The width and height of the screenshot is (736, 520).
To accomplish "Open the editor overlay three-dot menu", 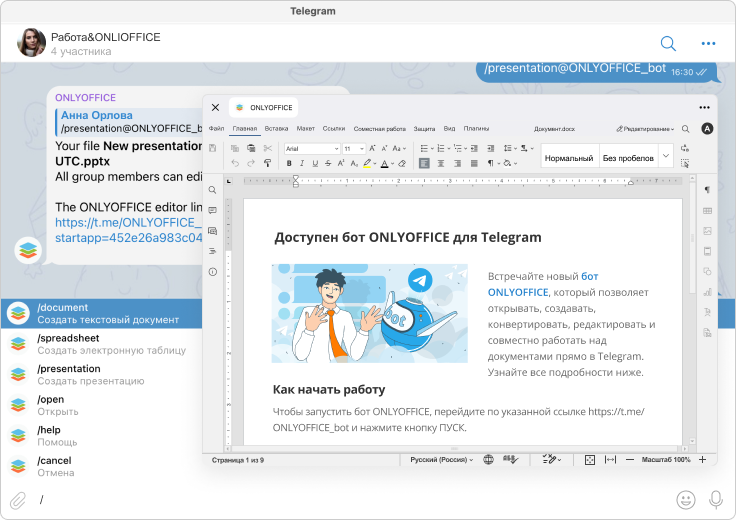I will pyautogui.click(x=704, y=107).
